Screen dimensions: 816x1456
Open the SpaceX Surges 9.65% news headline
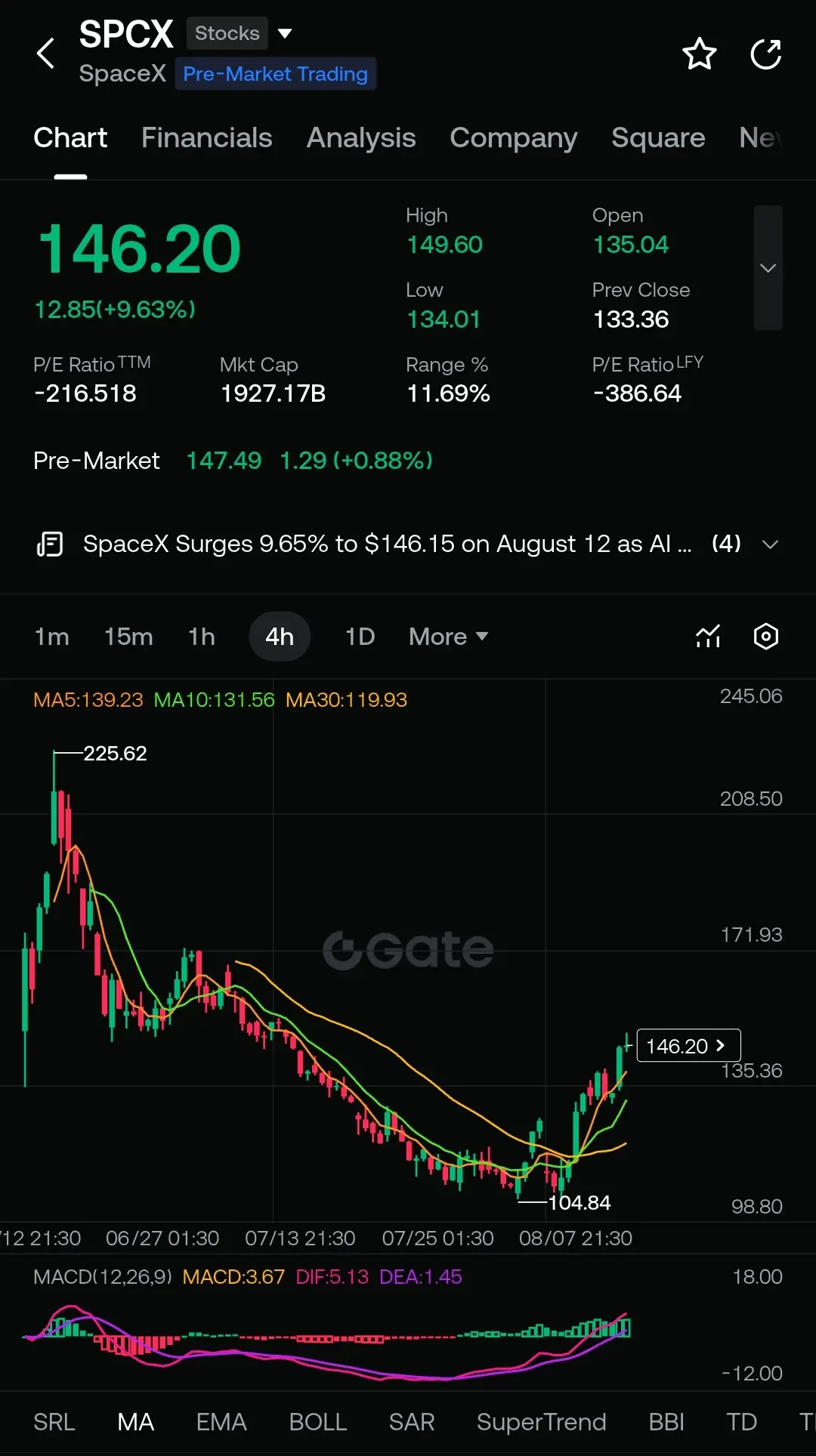pos(387,544)
